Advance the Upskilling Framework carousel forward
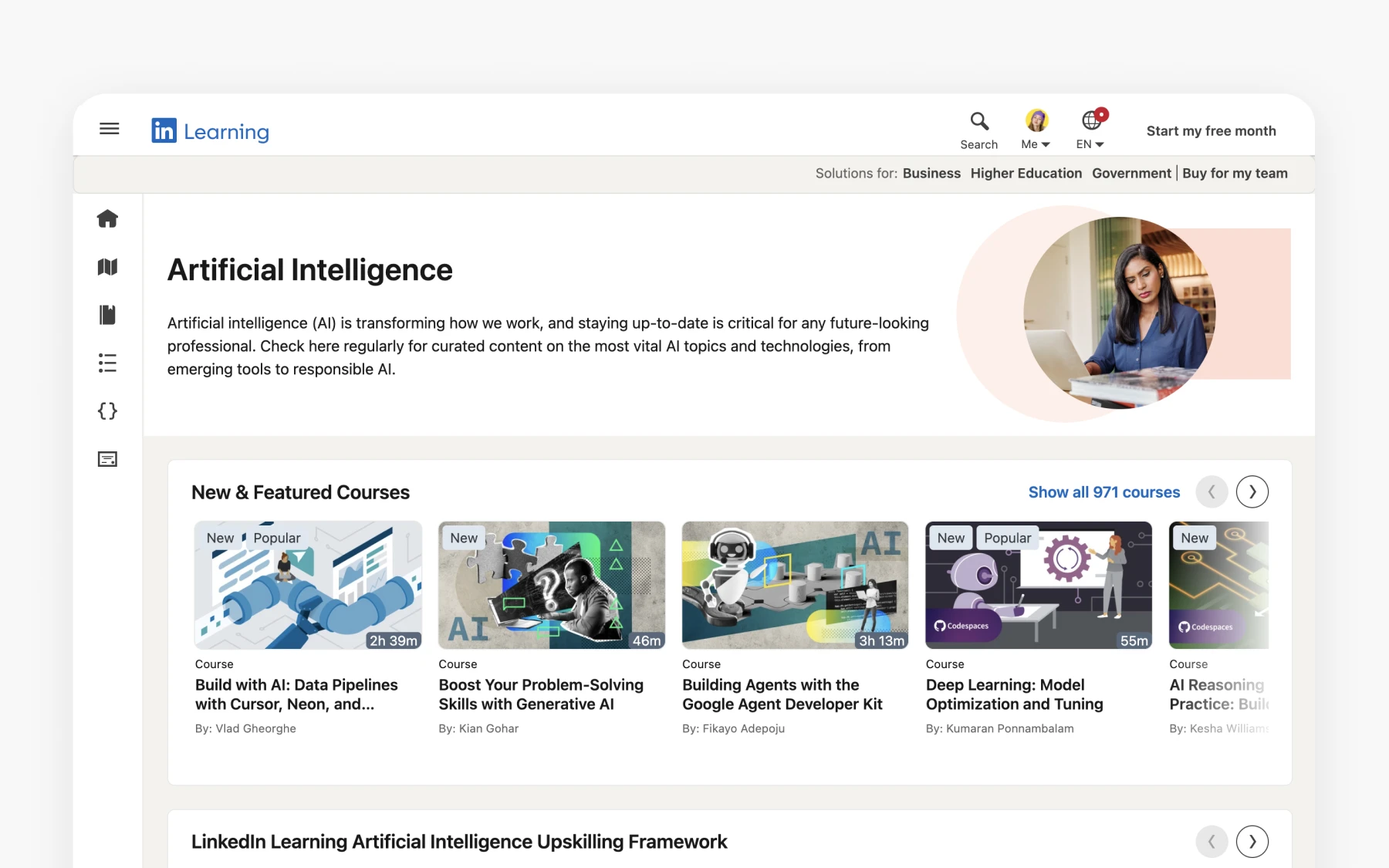Viewport: 1389px width, 868px height. click(x=1252, y=841)
